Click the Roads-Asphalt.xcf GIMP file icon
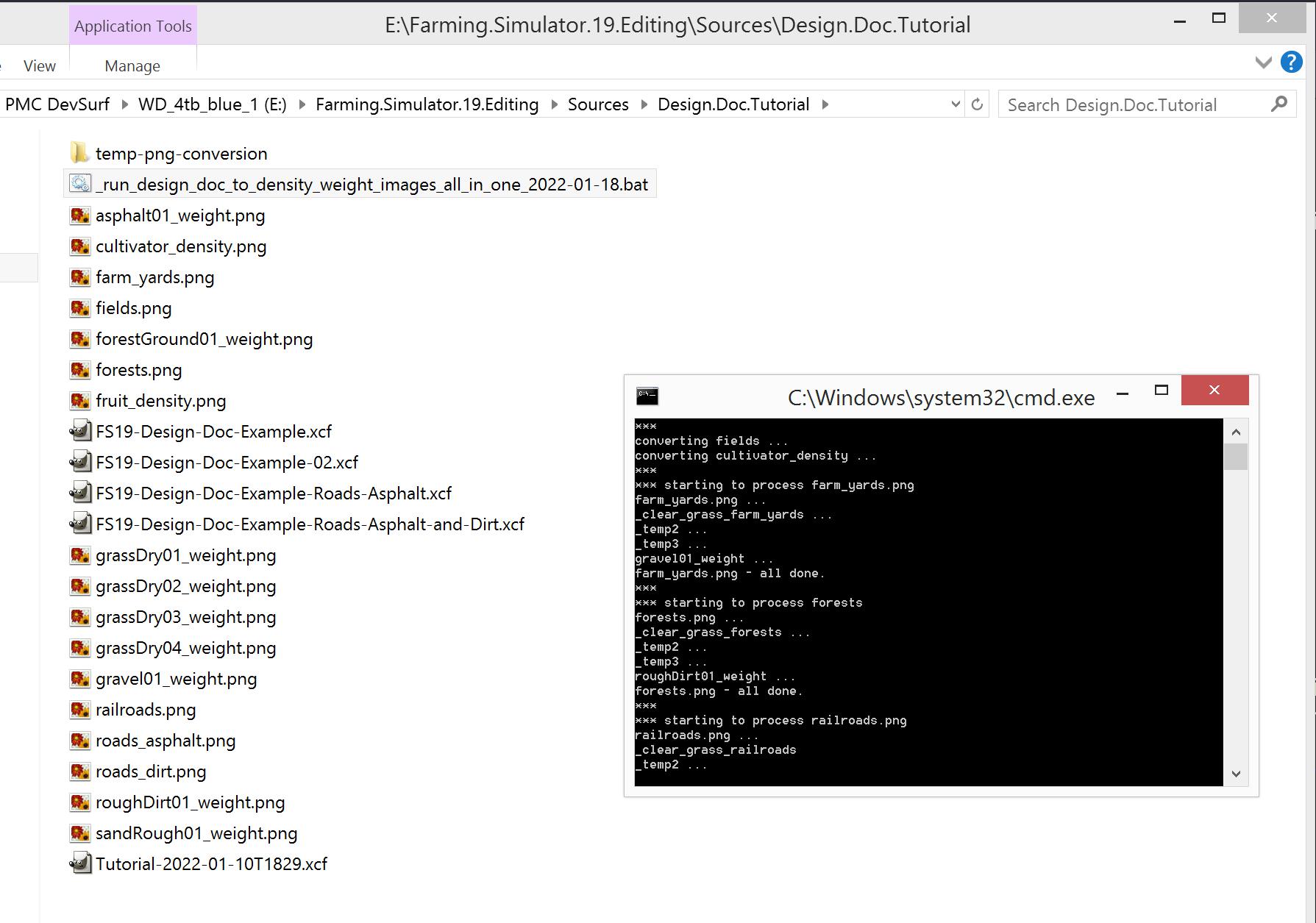The image size is (1316, 923). point(80,493)
